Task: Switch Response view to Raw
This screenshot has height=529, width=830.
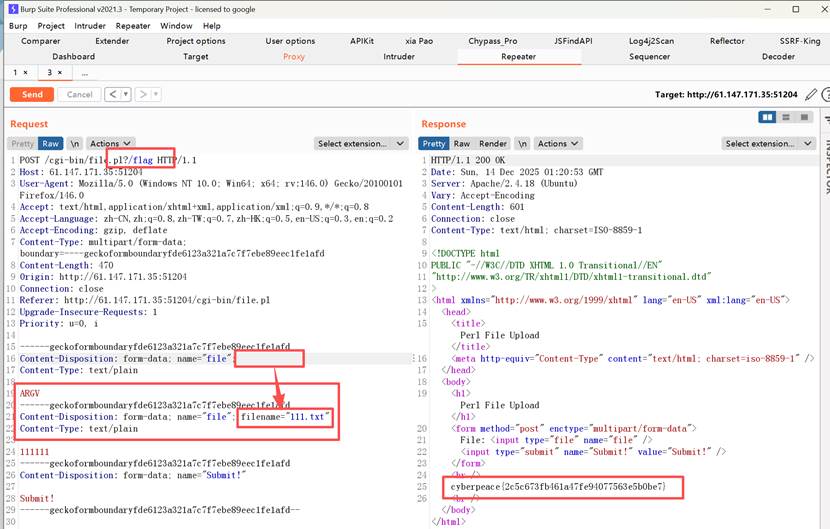Action: click(x=462, y=144)
